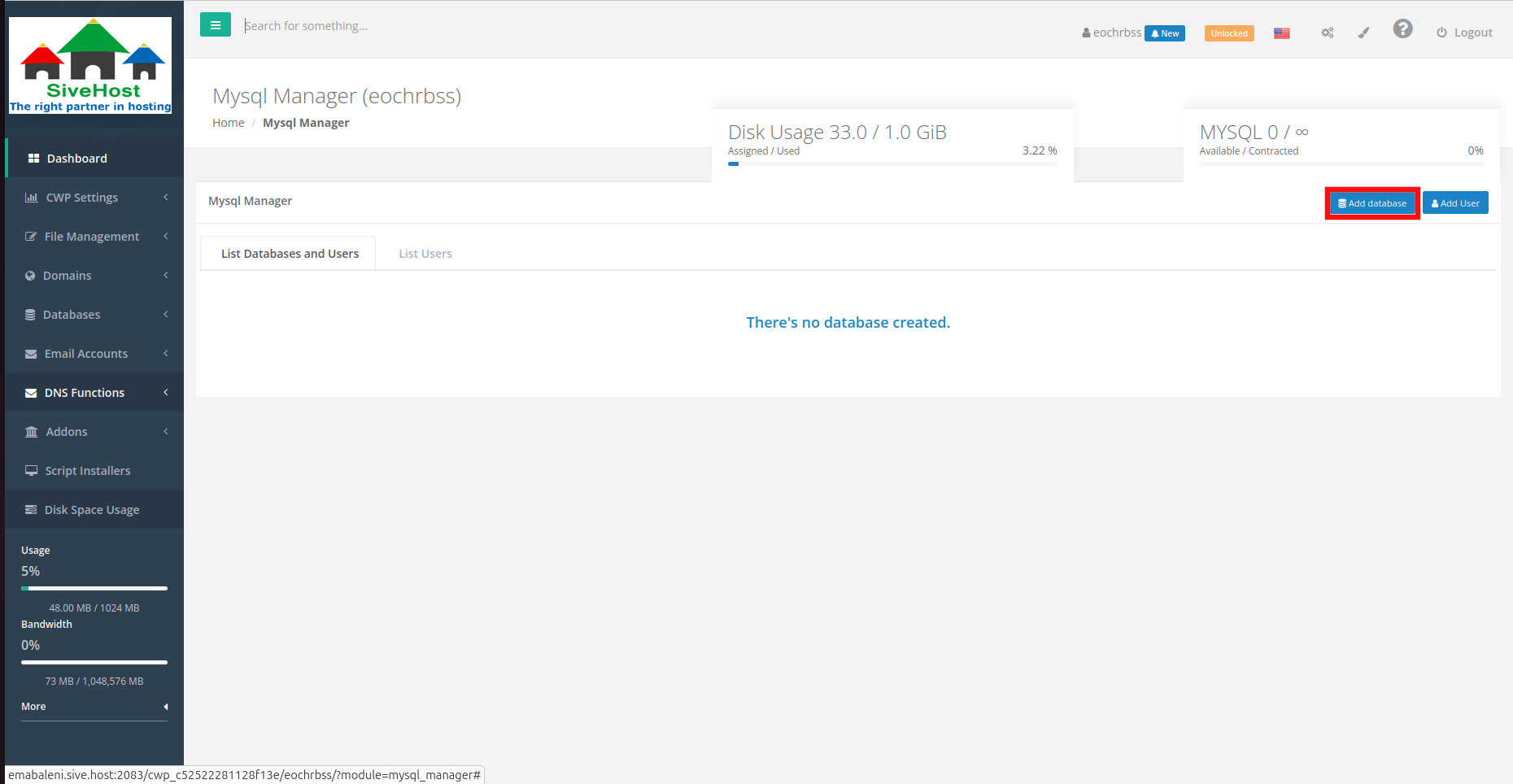Click the Addons bank building icon

point(32,432)
